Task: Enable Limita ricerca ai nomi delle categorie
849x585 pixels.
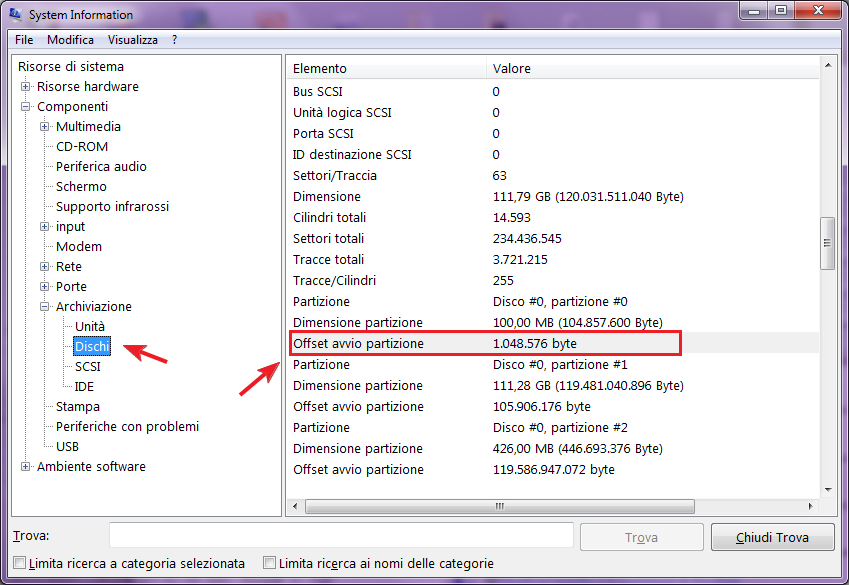Action: coord(269,563)
